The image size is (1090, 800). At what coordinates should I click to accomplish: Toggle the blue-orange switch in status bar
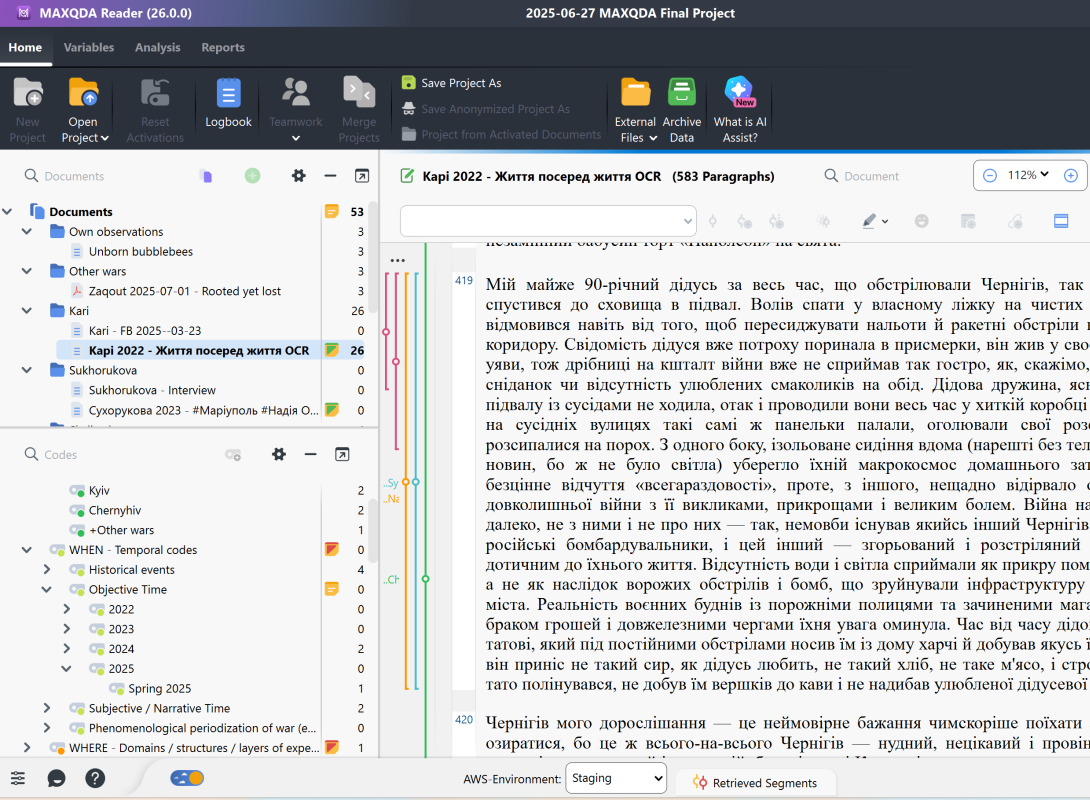pos(187,778)
